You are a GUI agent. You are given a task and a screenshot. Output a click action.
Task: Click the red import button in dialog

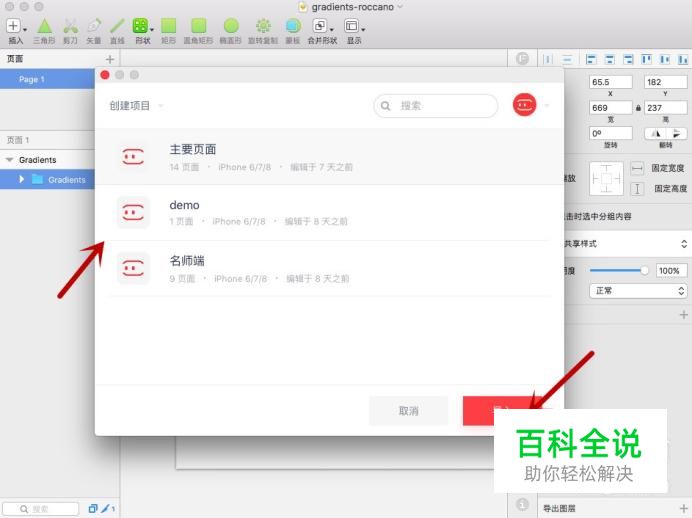pos(501,411)
